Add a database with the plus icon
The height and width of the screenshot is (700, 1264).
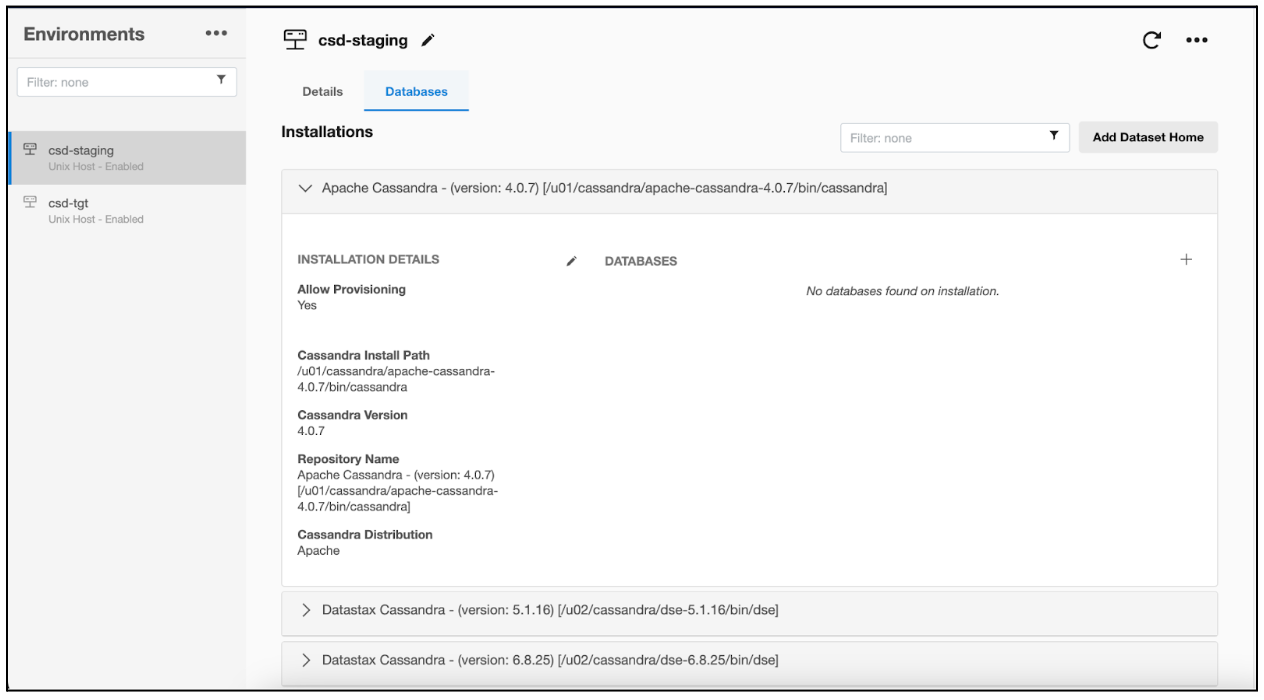point(1186,259)
